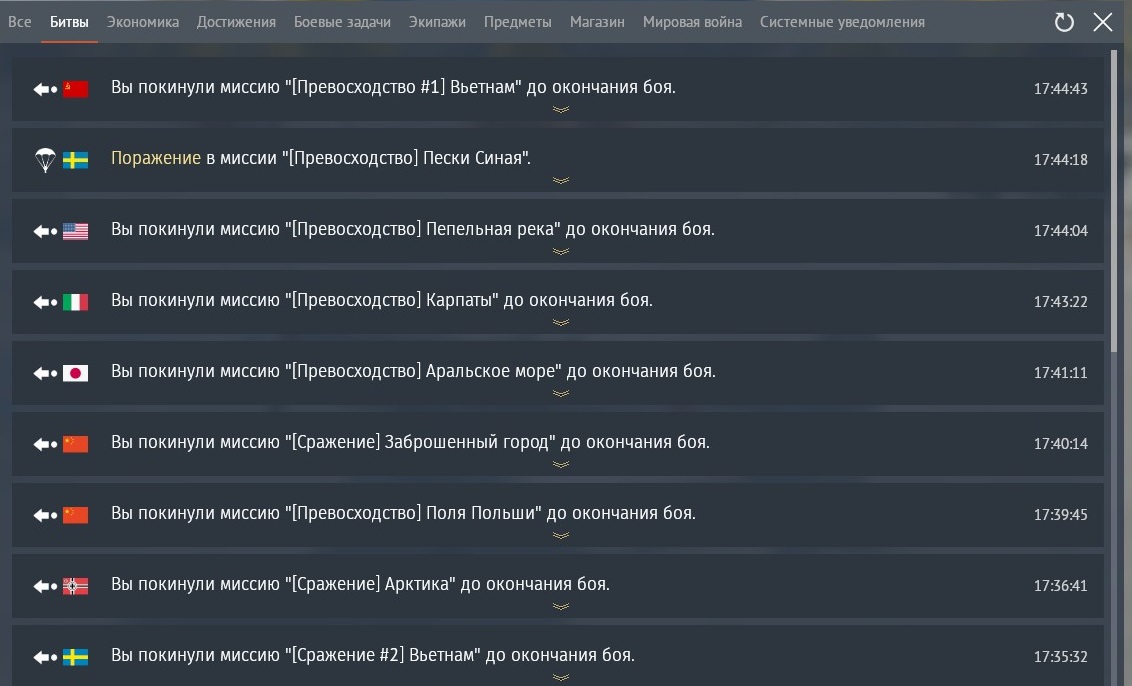
Task: Expand the 17:44:43 Vietnam battle entry
Action: pyautogui.click(x=561, y=110)
